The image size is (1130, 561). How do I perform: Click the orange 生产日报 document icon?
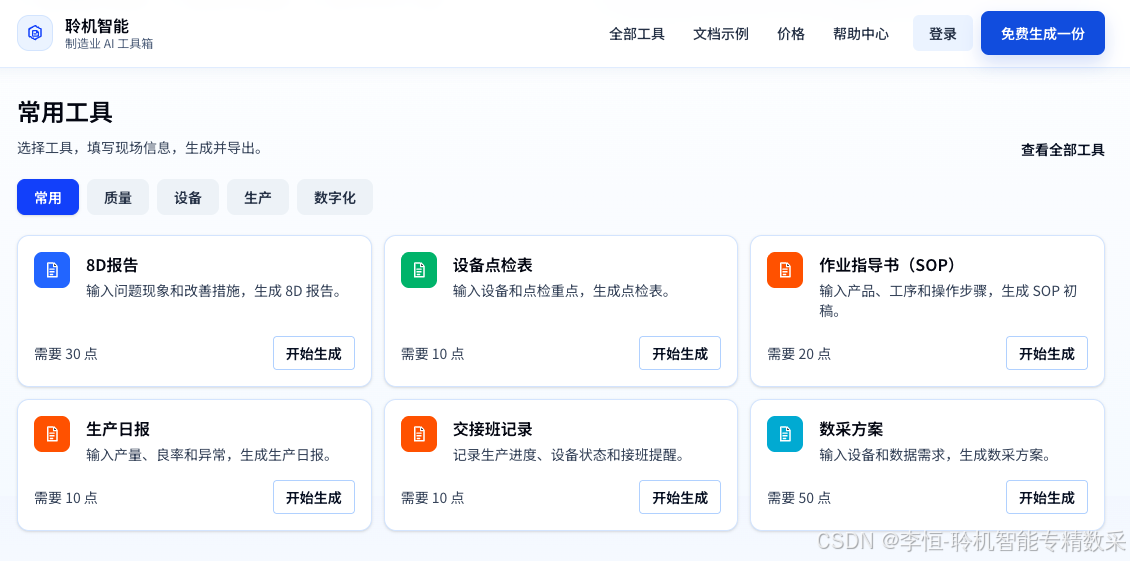click(x=52, y=434)
